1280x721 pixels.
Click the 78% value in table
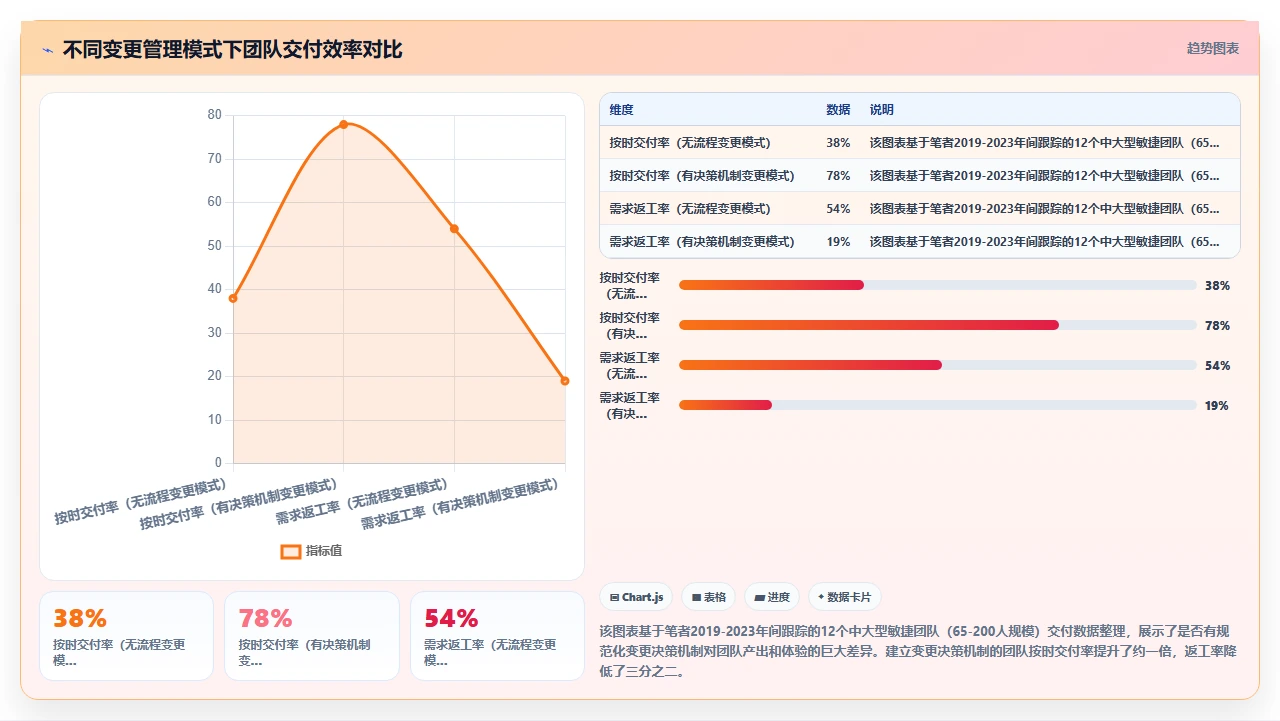(x=838, y=176)
